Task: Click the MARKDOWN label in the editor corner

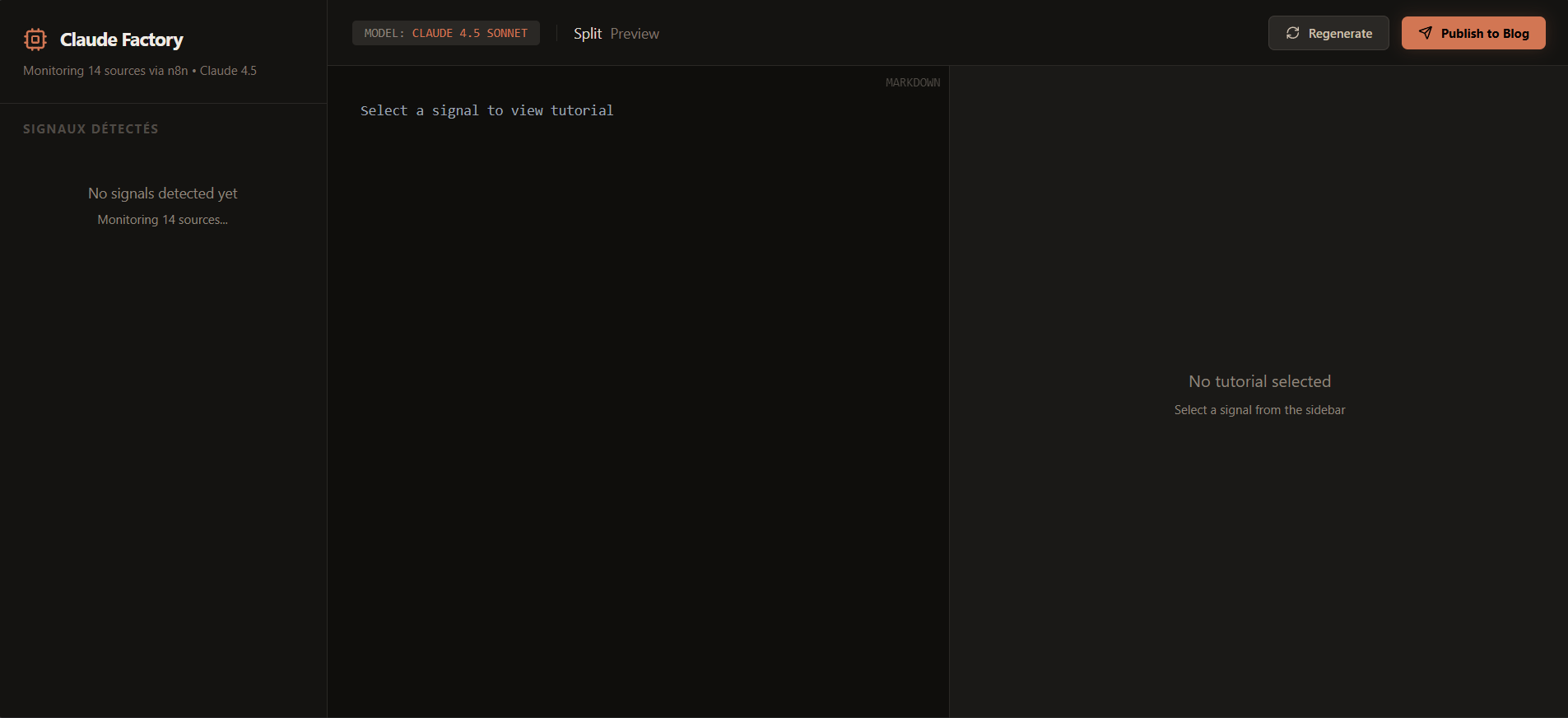Action: (x=912, y=82)
